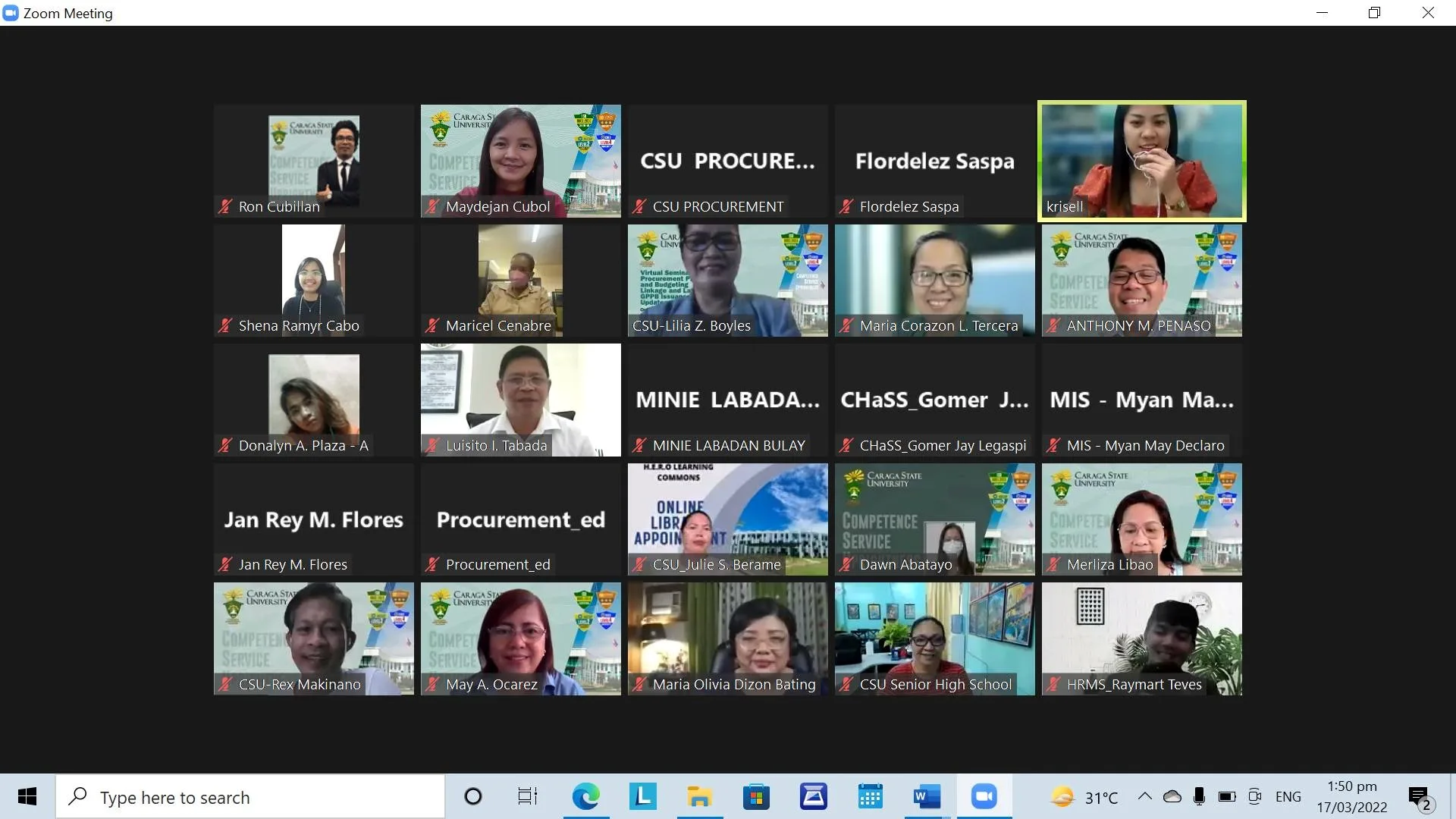Open the clock showing 1:50 pm
1456x819 pixels.
pos(1351,796)
